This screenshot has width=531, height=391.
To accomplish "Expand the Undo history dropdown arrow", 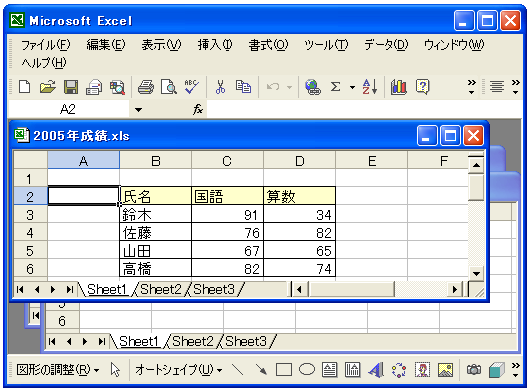I will pos(290,87).
